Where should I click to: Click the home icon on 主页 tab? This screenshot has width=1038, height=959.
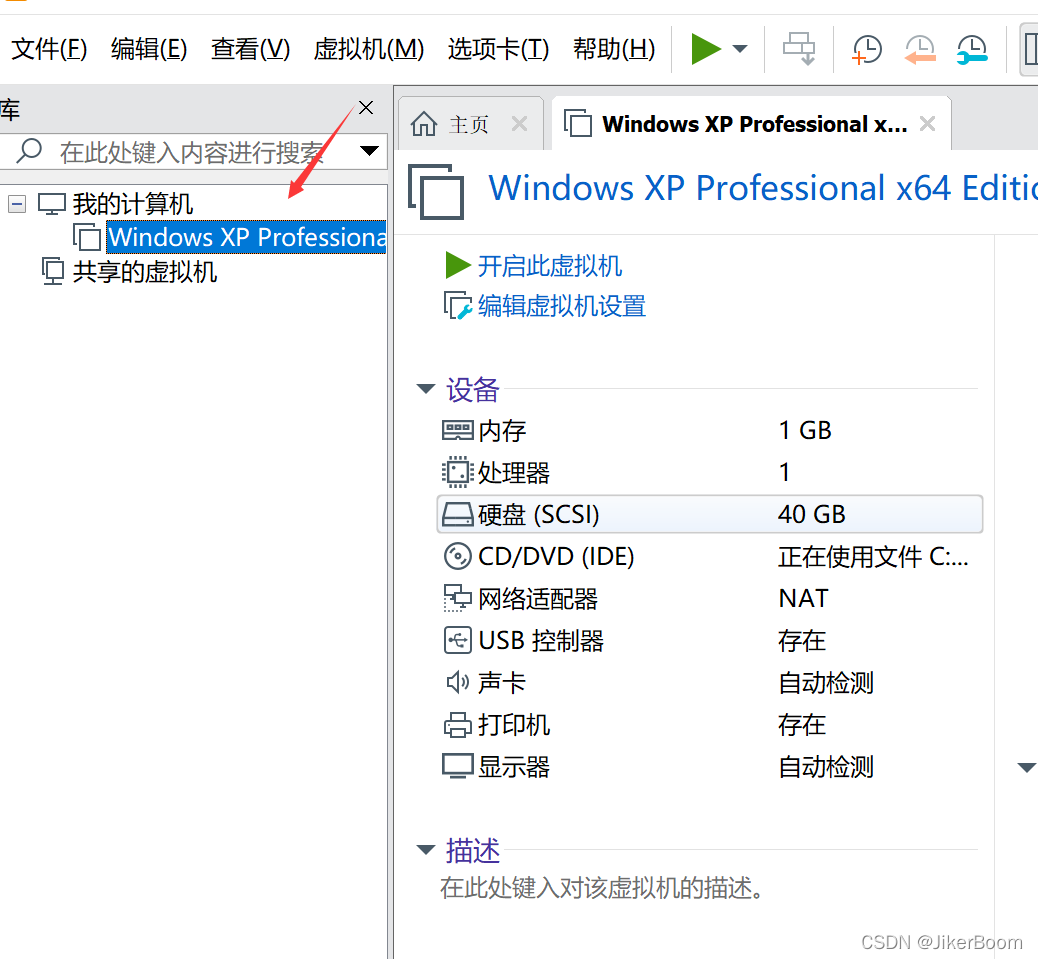(x=424, y=124)
